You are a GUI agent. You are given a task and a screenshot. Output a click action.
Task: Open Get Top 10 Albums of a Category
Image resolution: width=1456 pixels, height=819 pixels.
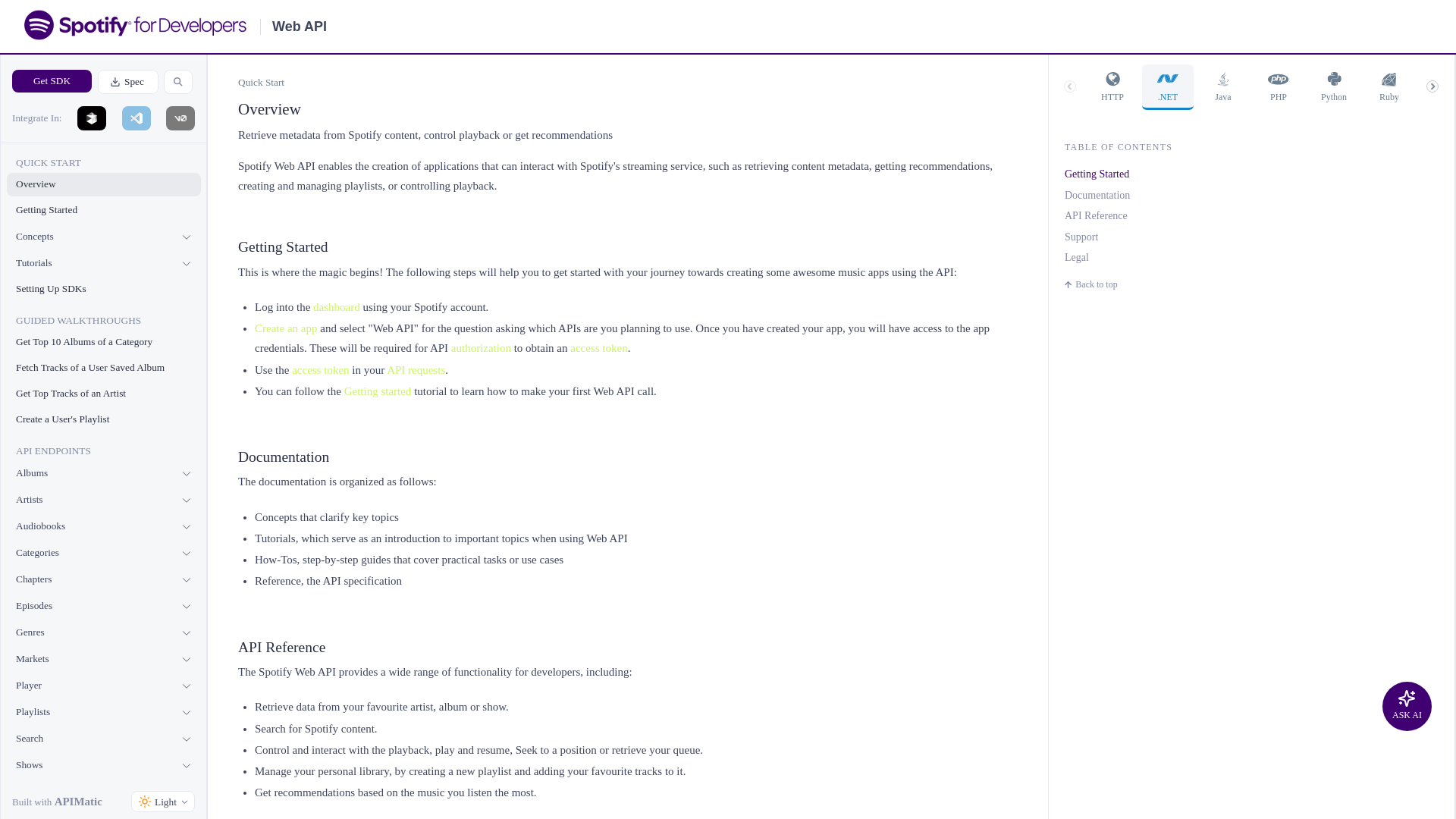coord(104,342)
